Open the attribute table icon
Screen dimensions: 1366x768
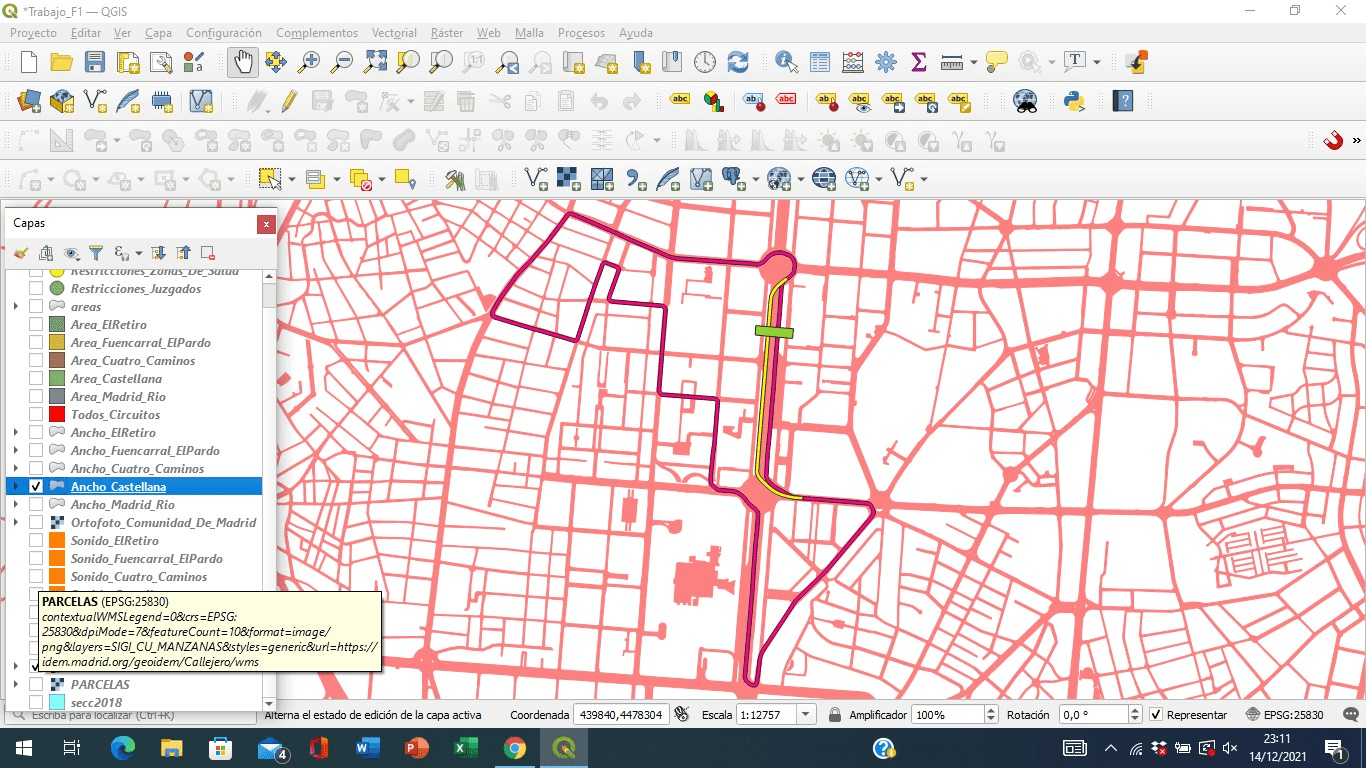point(820,62)
